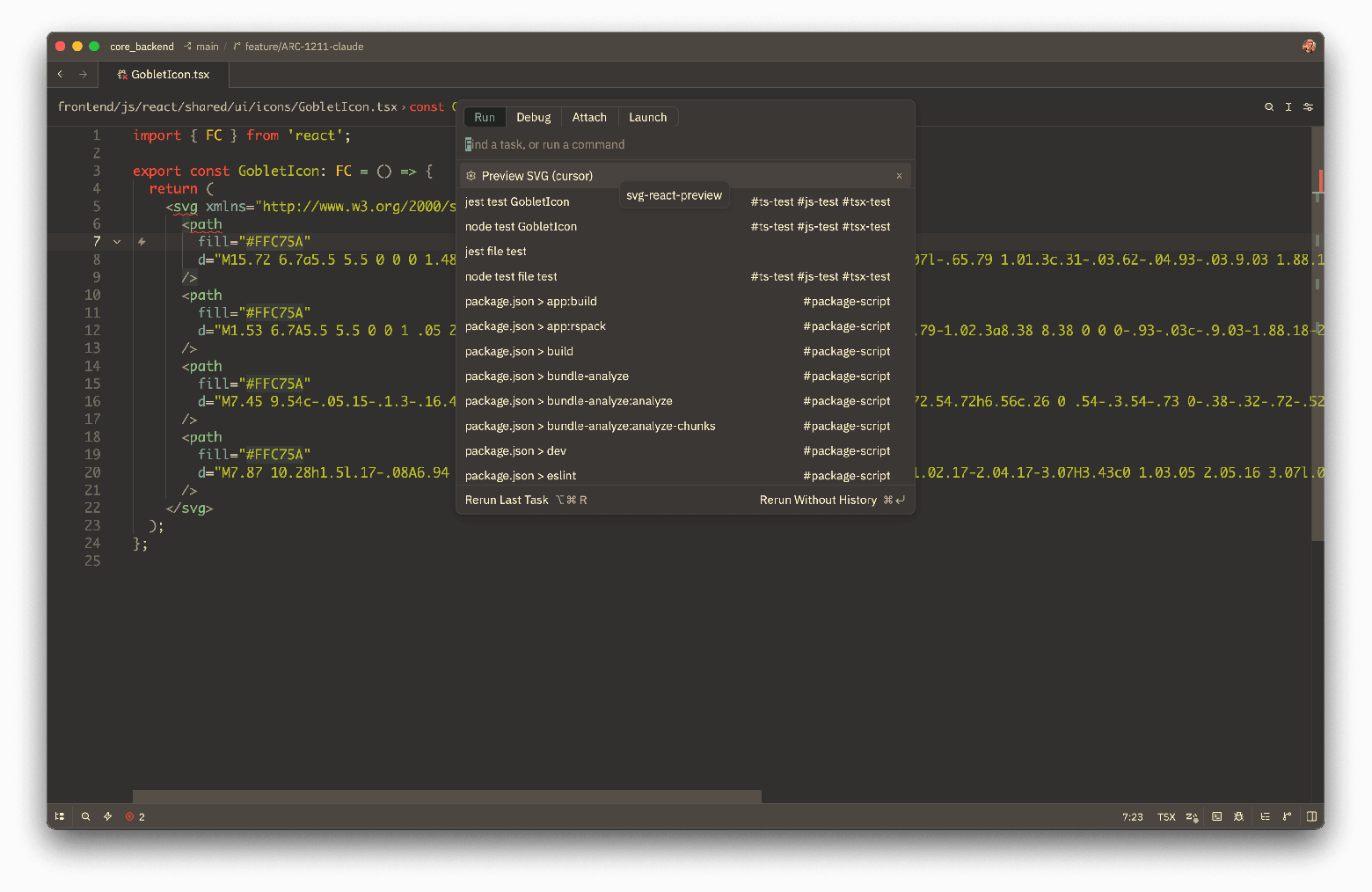Viewport: 1372px width, 892px height.
Task: Click the breadcrumb file path
Action: tap(227, 106)
